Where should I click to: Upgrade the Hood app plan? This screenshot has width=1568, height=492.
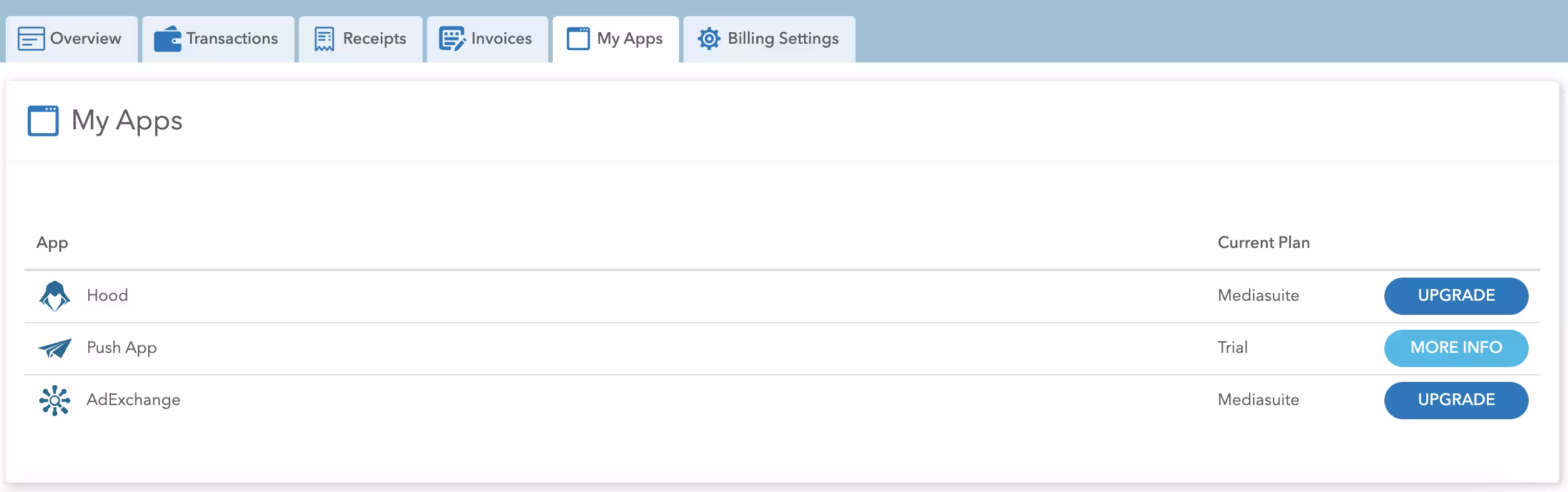(x=1456, y=296)
